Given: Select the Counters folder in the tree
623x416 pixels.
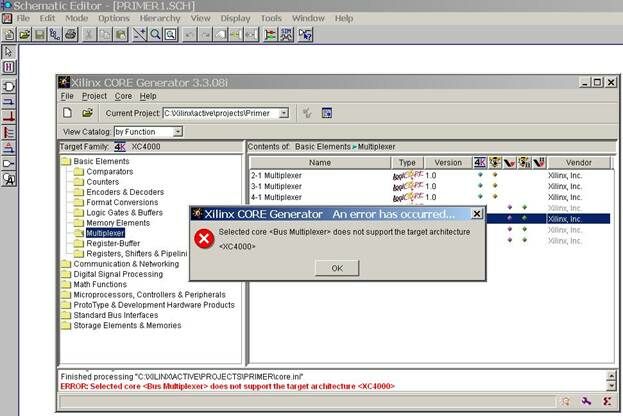Looking at the screenshot, I should click(x=103, y=182).
